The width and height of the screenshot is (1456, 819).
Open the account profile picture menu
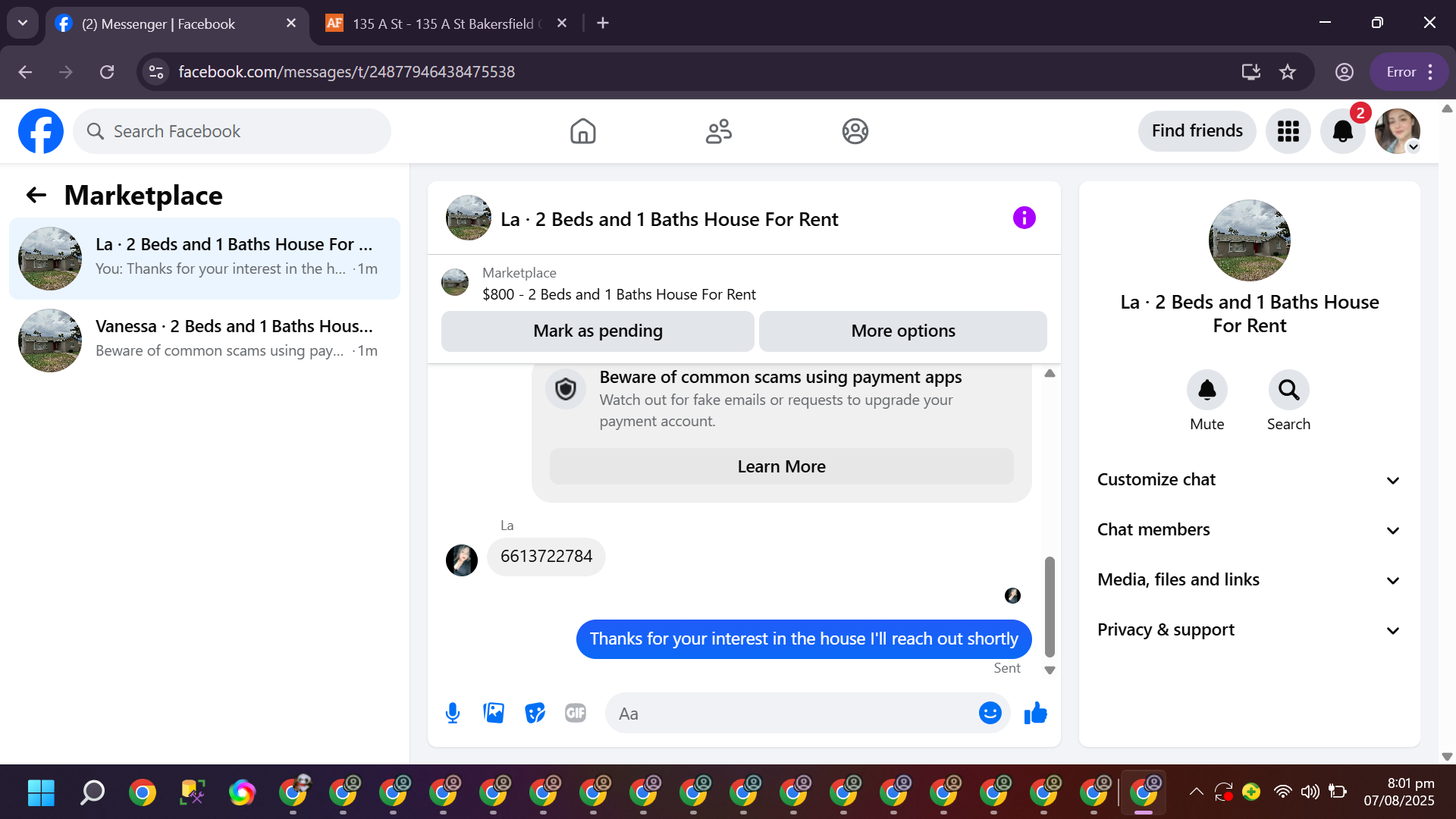(1398, 131)
